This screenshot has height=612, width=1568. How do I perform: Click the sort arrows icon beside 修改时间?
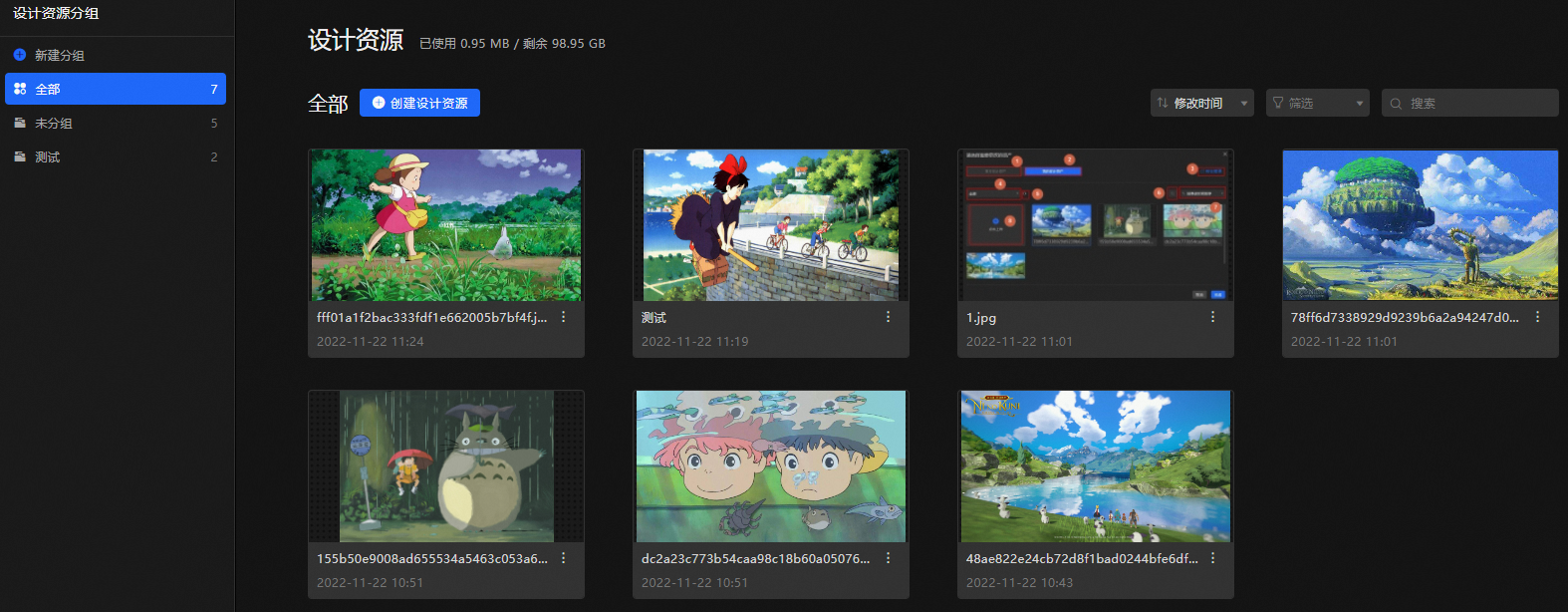click(1163, 103)
